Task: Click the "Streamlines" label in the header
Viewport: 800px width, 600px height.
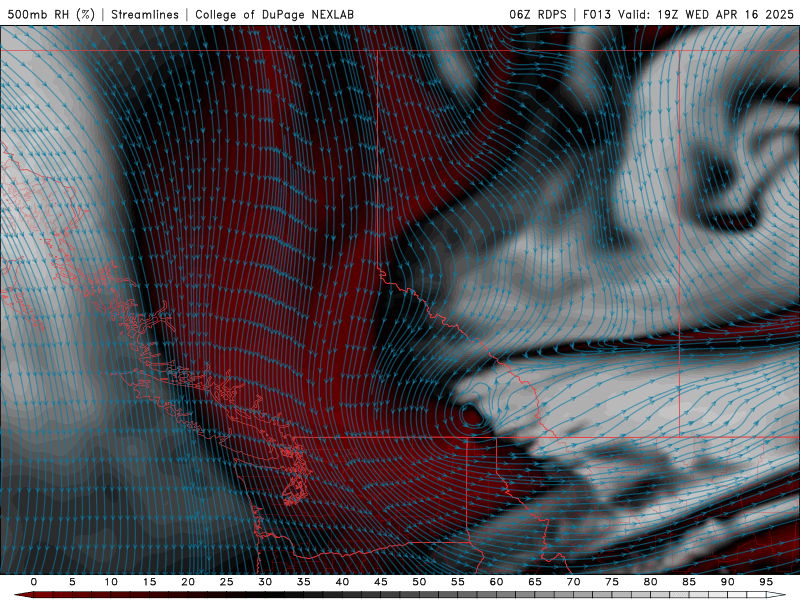Action: tap(145, 14)
